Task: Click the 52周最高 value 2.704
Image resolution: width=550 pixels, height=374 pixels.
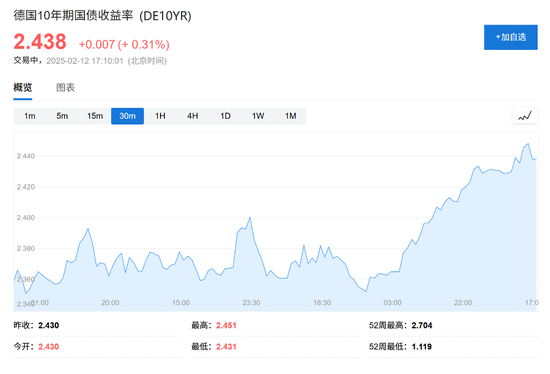Action: pyautogui.click(x=422, y=325)
